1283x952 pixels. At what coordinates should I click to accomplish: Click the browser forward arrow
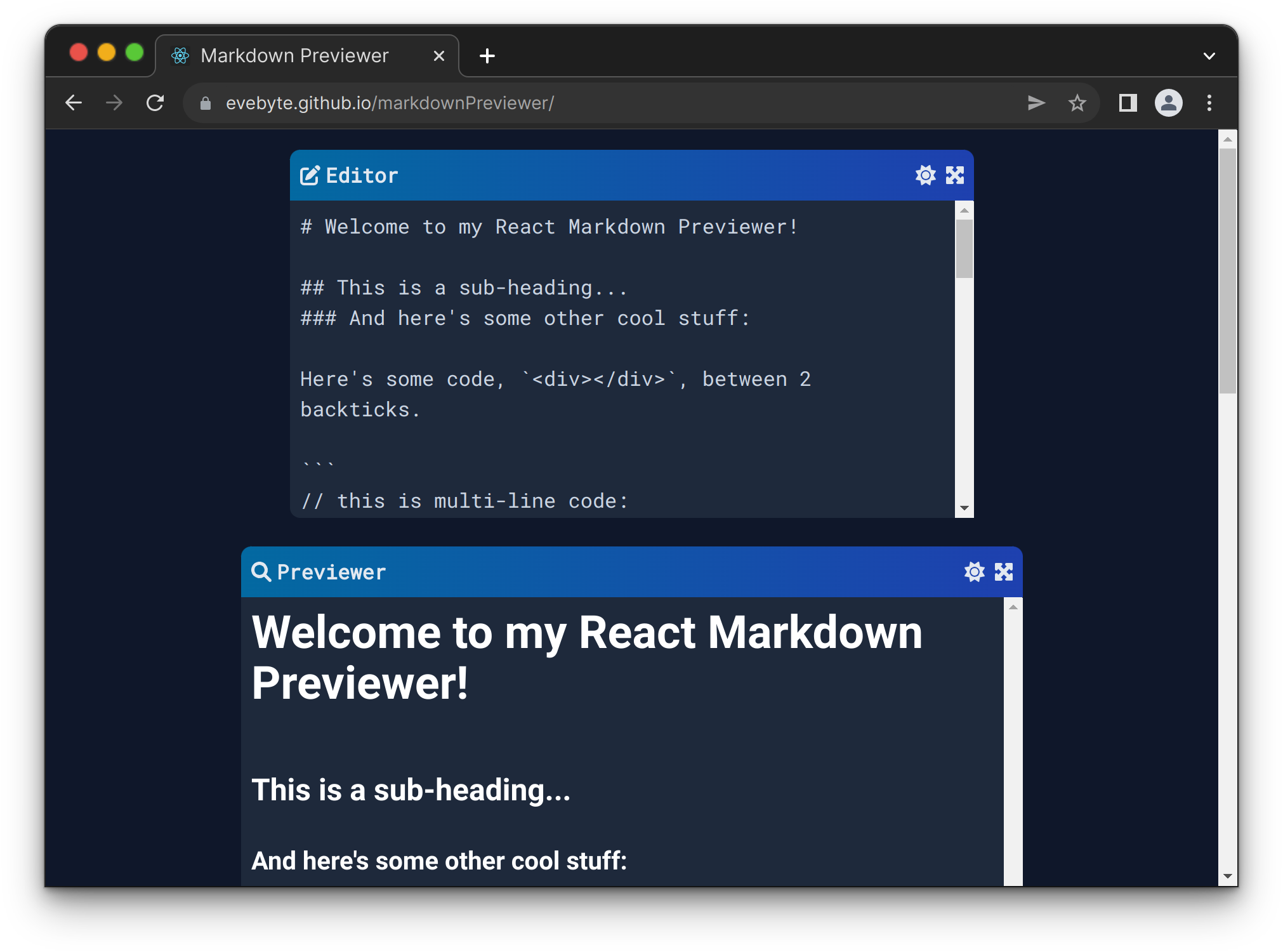coord(114,103)
